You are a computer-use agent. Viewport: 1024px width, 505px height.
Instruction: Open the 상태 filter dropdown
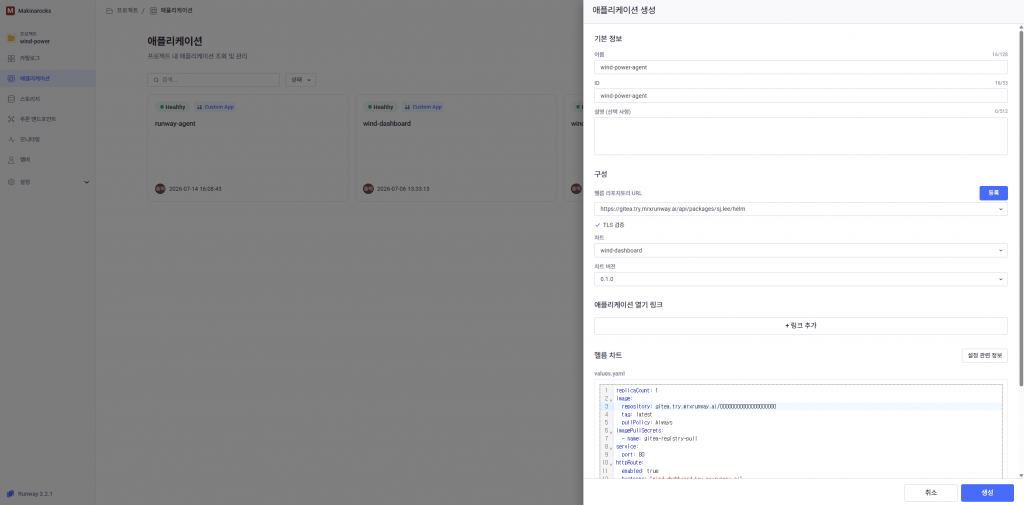pos(300,80)
